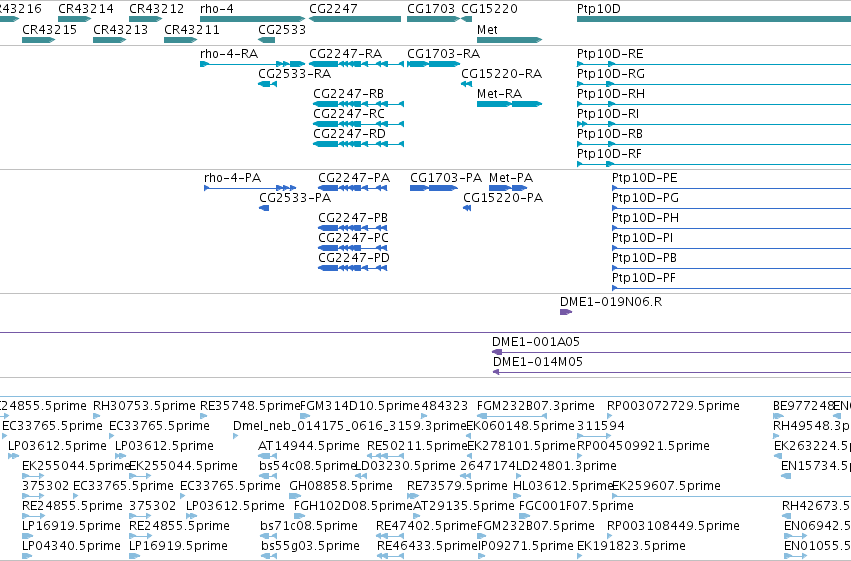The image size is (851, 561).
Task: Select the LP04340.5prime EST label
Action: 71,546
